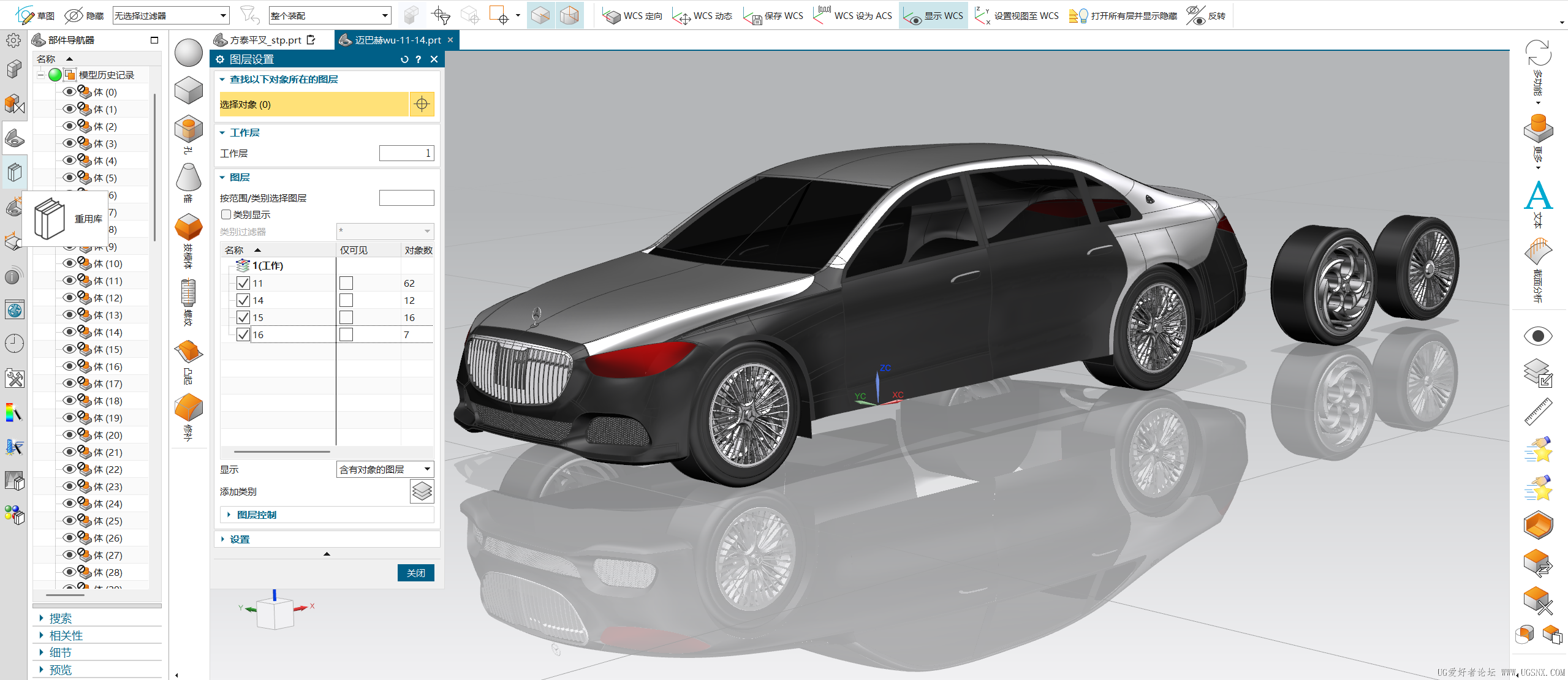Screen dimensions: 1568x680
Task: Click the 工作层 number input field
Action: (406, 153)
